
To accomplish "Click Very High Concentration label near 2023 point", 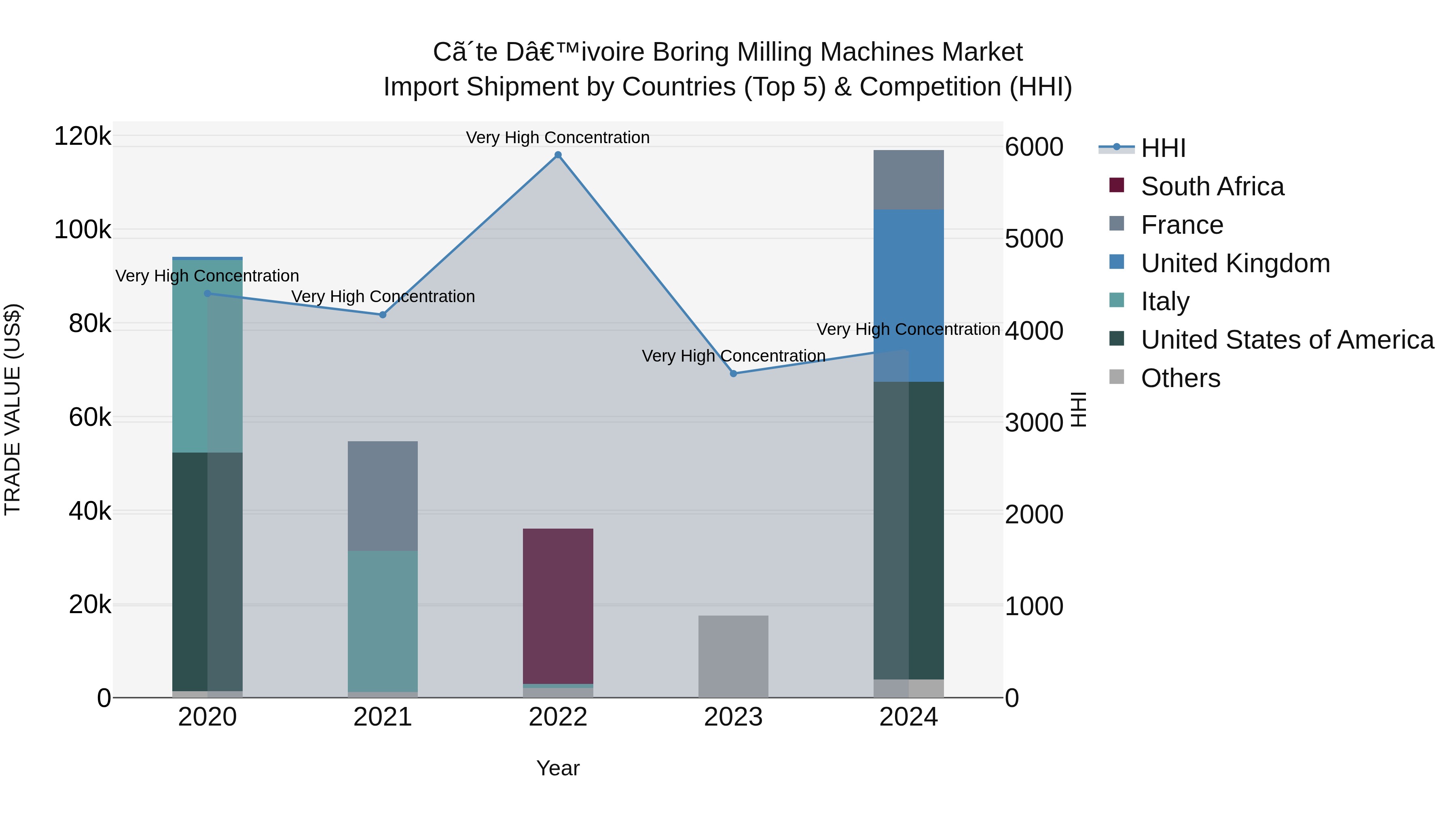I will point(734,356).
